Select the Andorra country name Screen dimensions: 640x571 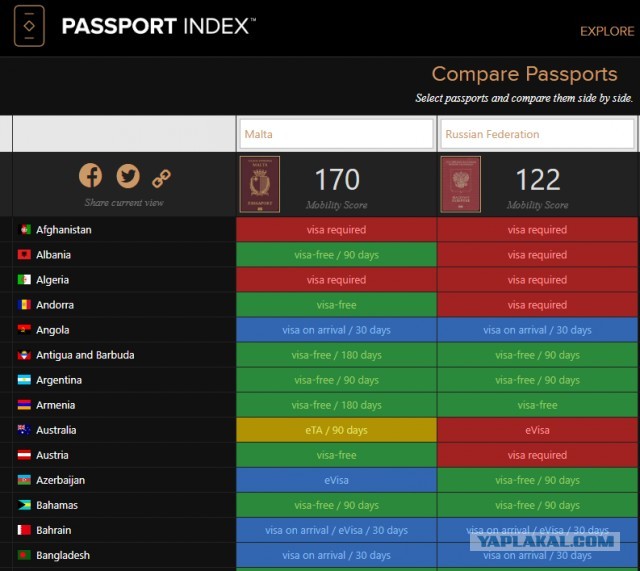point(55,305)
